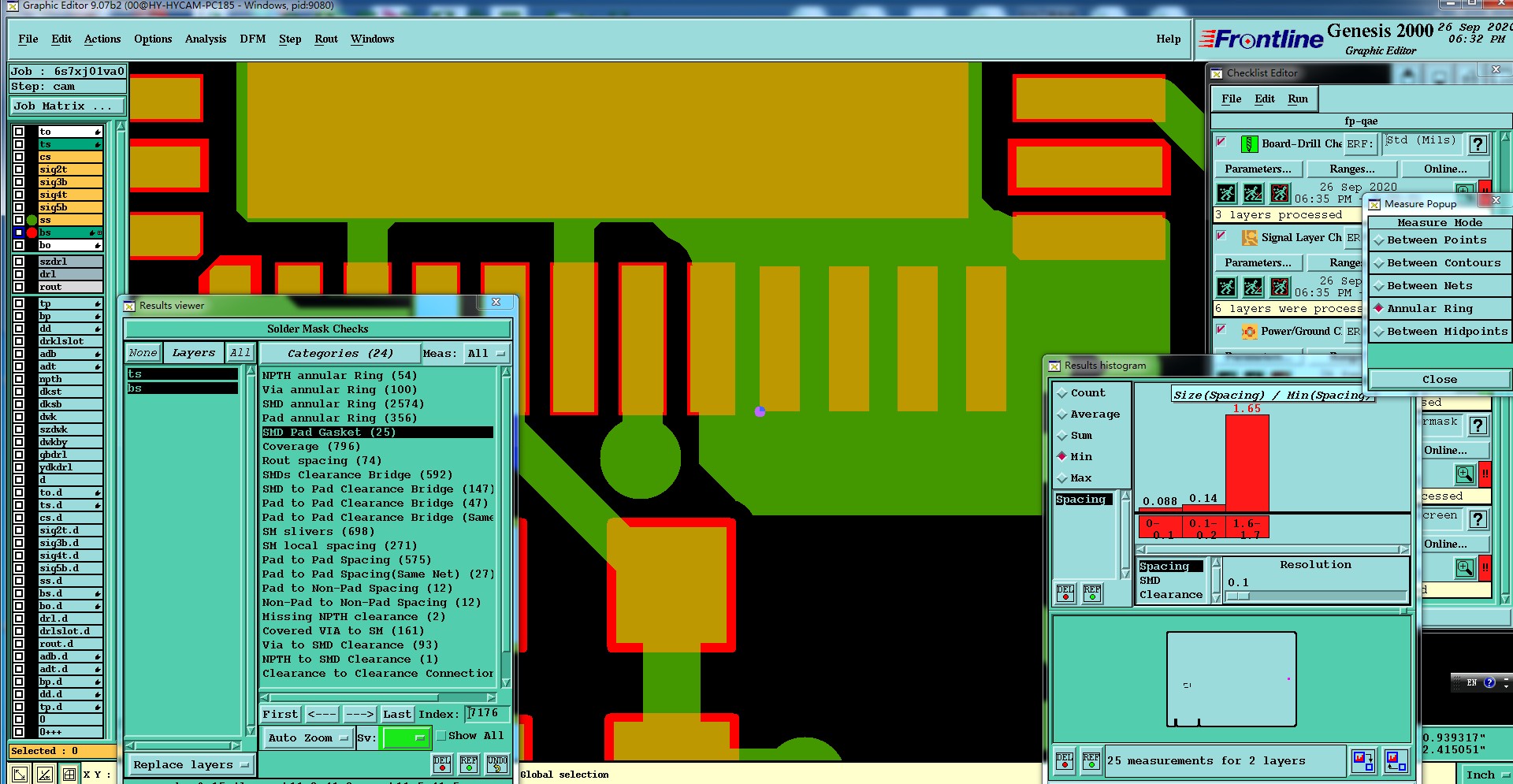Click Board-Drill Checks drill icon
Screen dimensions: 1513x784
coord(1249,144)
